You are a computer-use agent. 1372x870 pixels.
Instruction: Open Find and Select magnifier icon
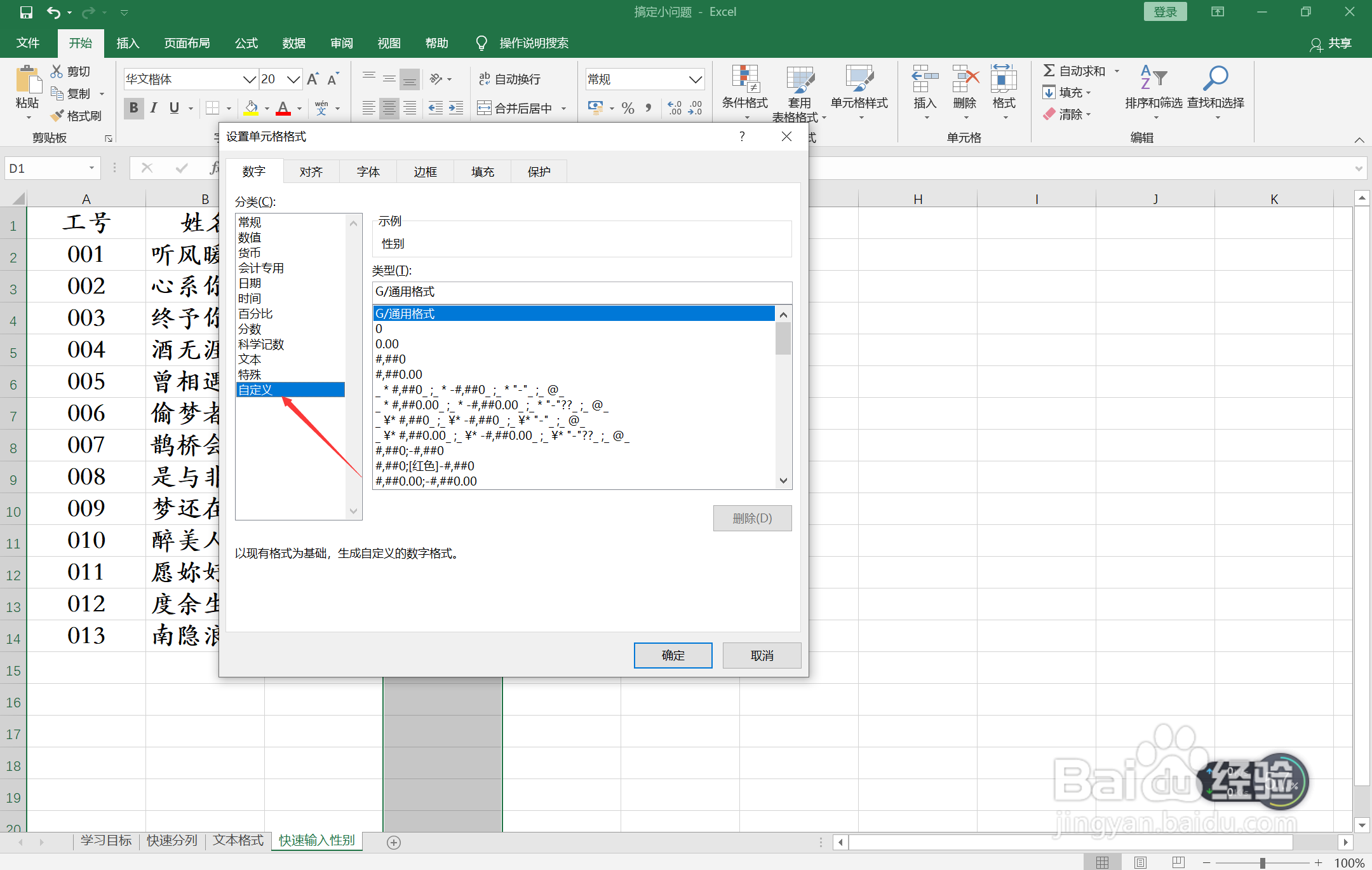pos(1214,79)
